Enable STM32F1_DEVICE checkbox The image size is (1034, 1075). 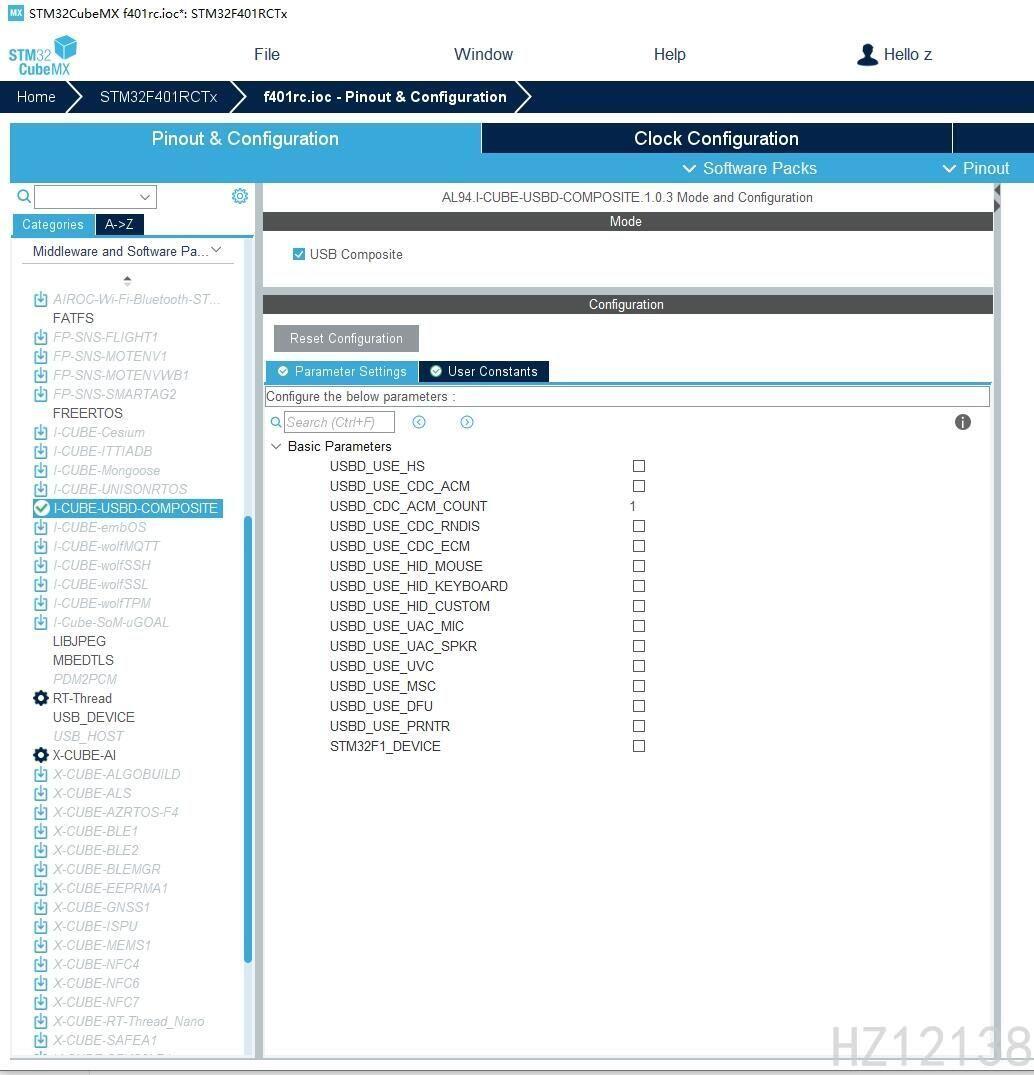(639, 746)
